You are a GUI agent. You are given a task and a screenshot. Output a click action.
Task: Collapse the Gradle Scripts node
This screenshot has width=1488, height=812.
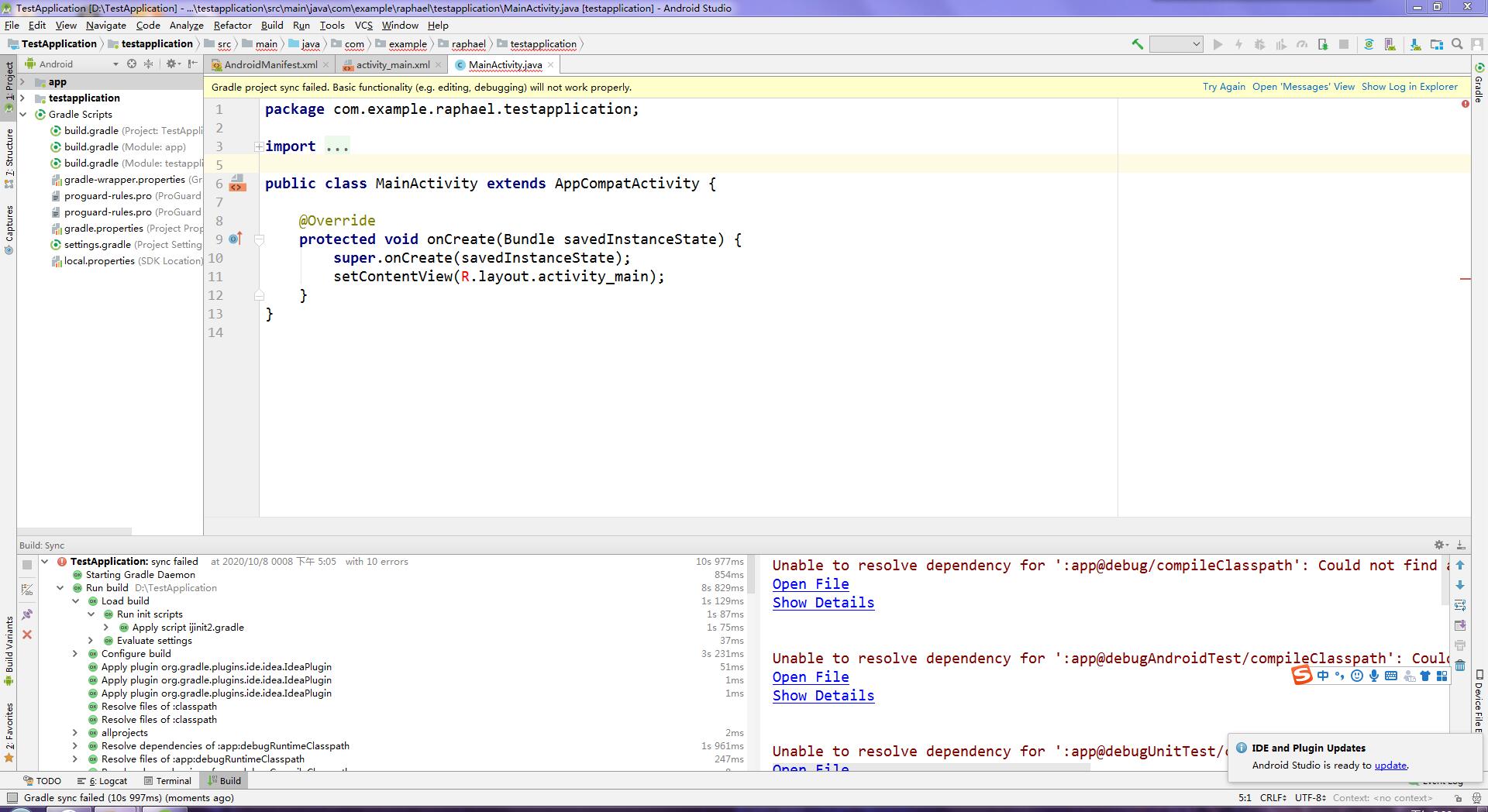[22, 114]
